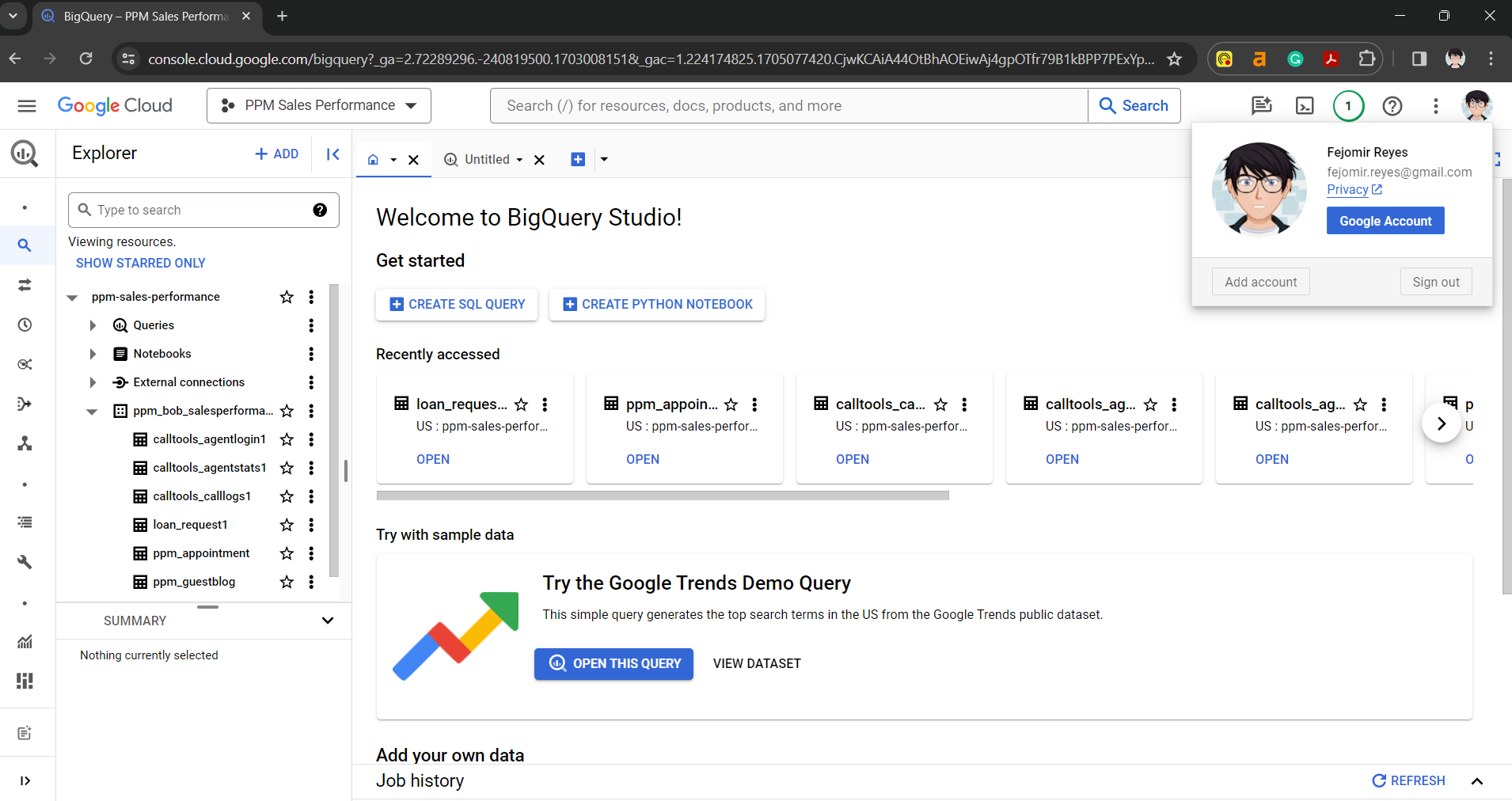Star the ppm_appoin... recent card
This screenshot has height=801, width=1512.
(x=731, y=404)
